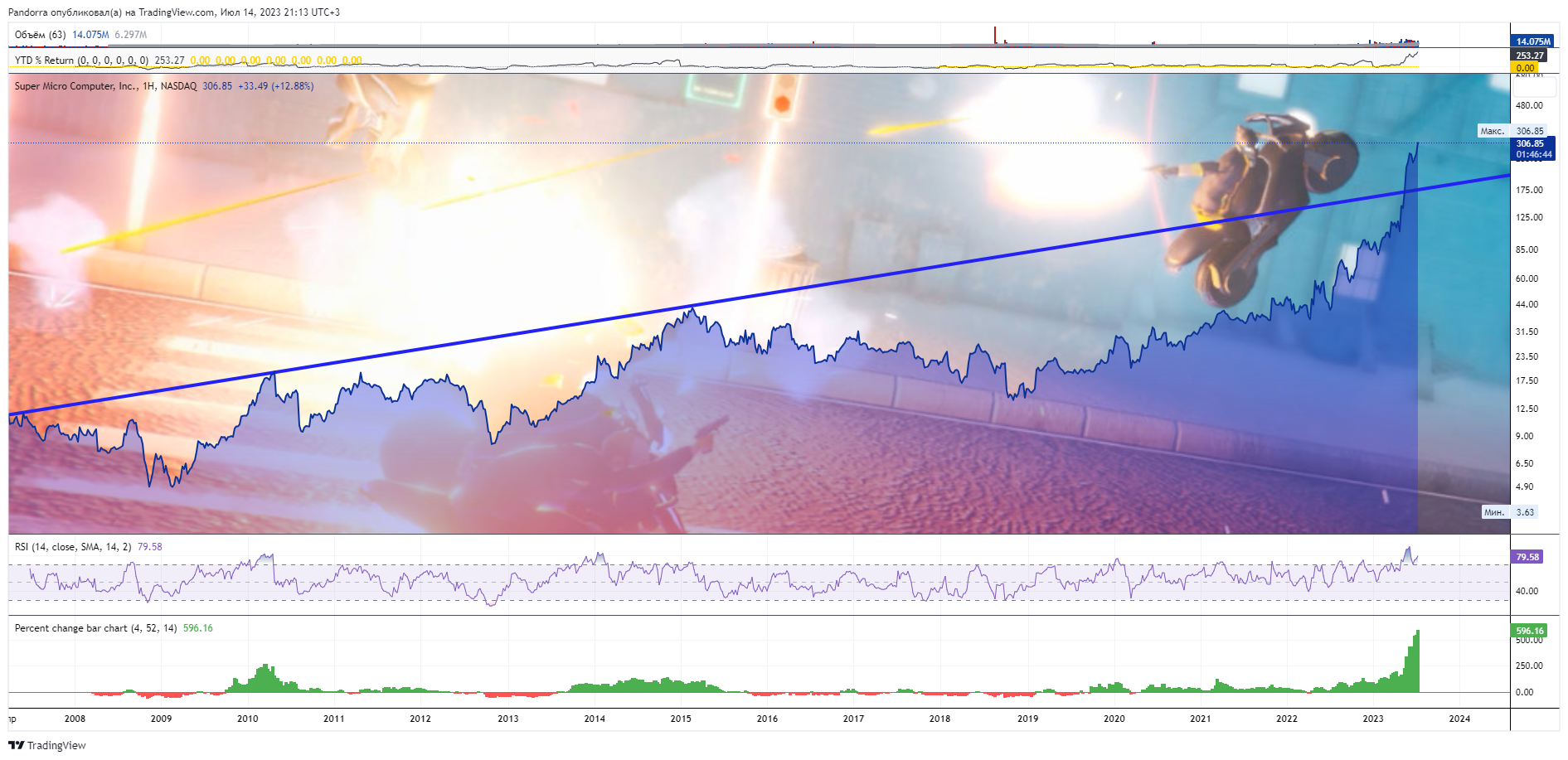Click the 2018 label on the time axis

pos(939,719)
